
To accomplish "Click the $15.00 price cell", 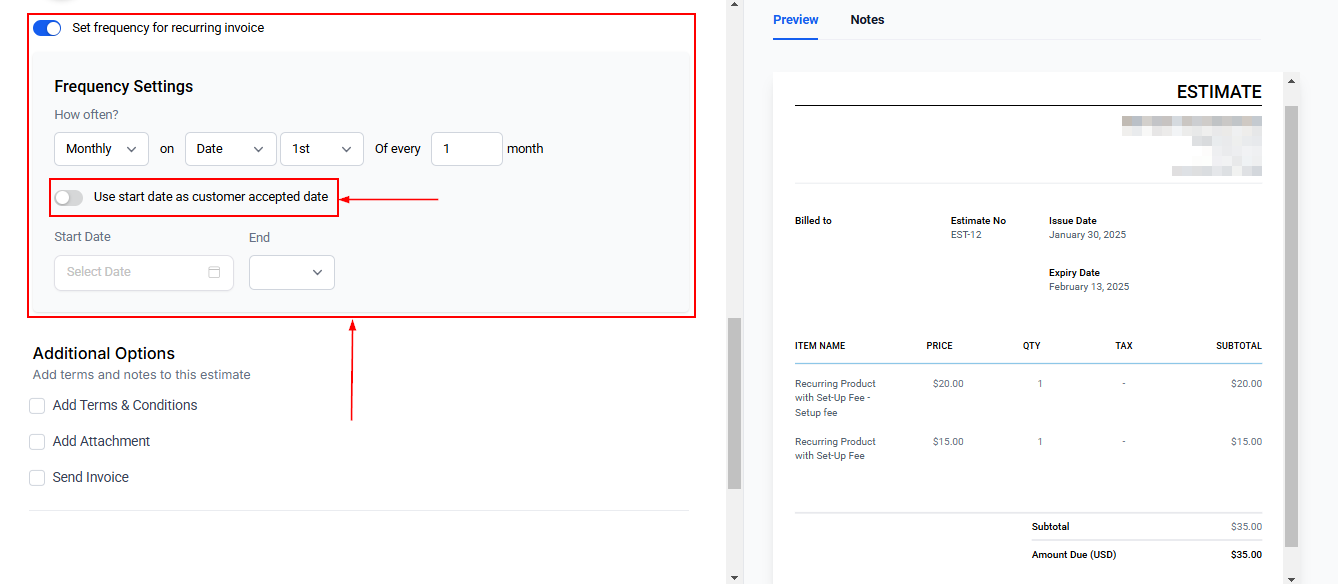I will click(x=948, y=442).
